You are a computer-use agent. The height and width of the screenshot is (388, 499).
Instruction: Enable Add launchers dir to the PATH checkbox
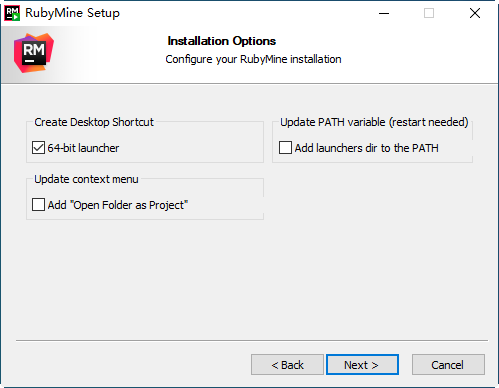pos(285,148)
